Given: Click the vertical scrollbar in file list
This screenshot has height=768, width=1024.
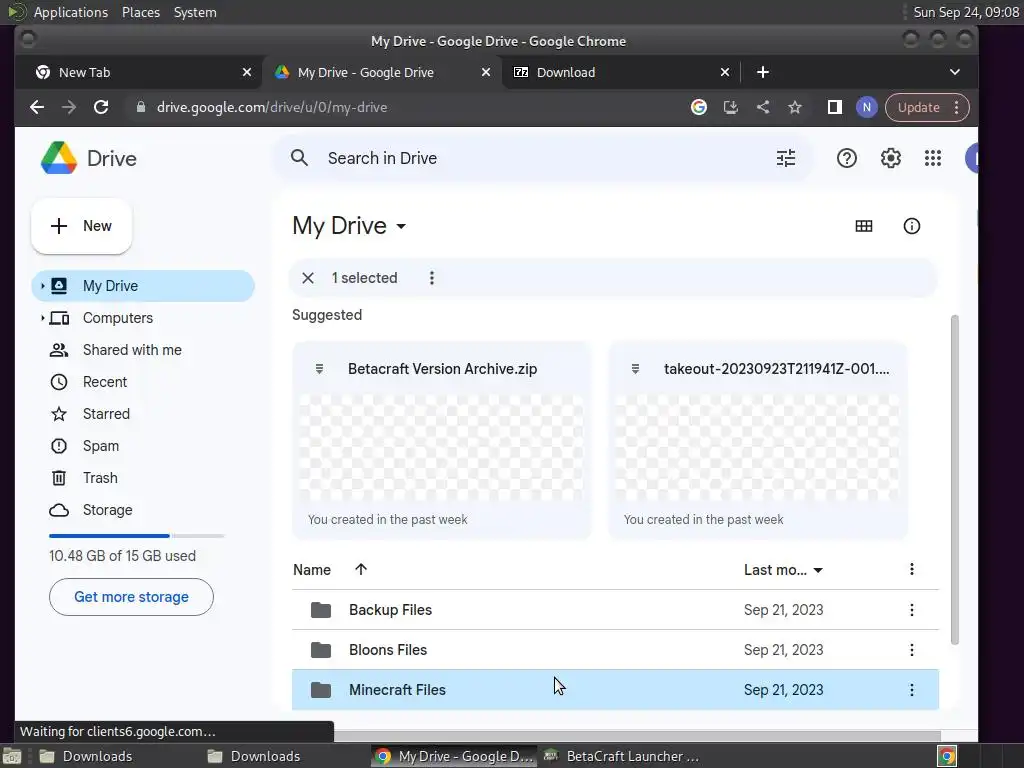Looking at the screenshot, I should [954, 480].
